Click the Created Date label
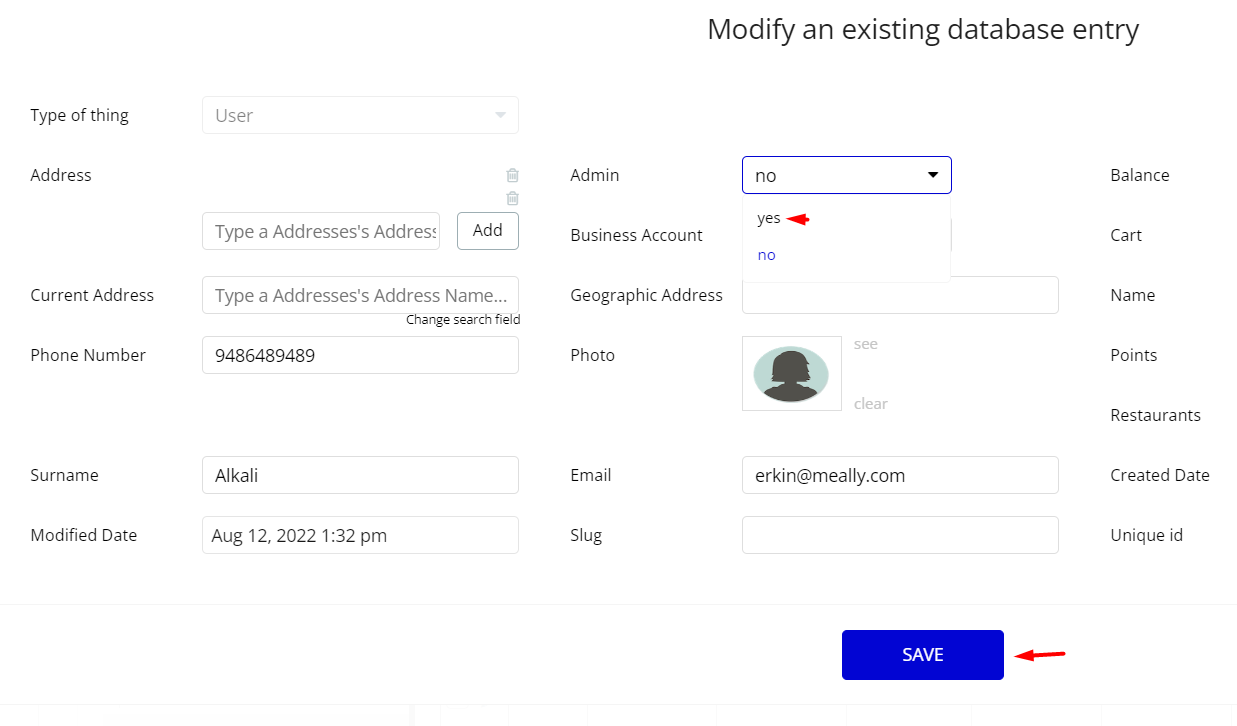This screenshot has height=726, width=1237. pos(1160,475)
